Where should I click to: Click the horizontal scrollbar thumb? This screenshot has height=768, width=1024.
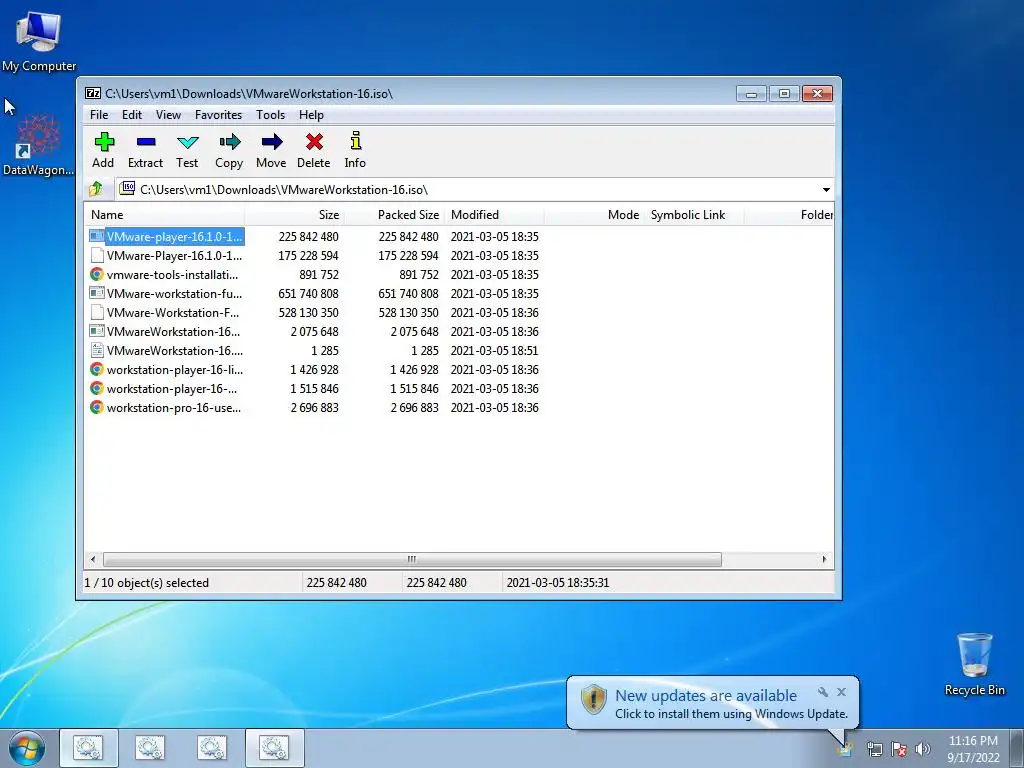click(412, 560)
